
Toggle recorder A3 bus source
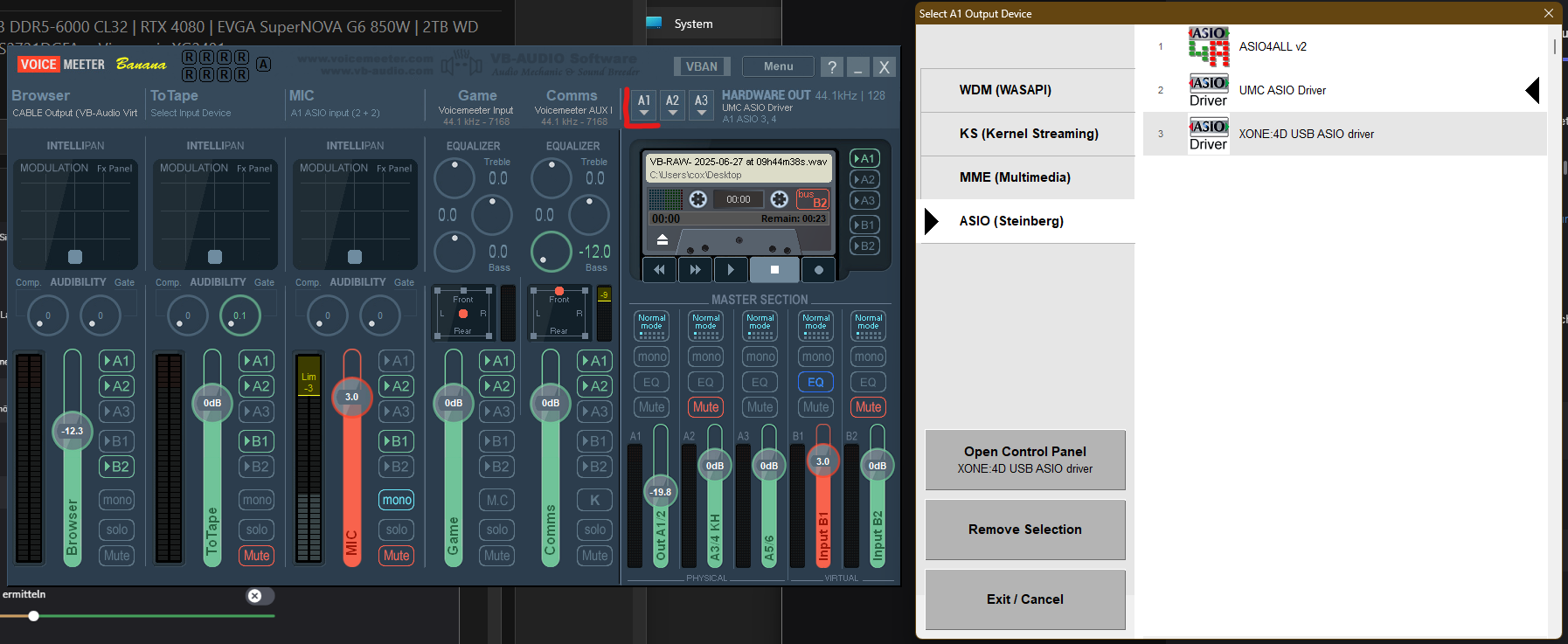click(864, 200)
